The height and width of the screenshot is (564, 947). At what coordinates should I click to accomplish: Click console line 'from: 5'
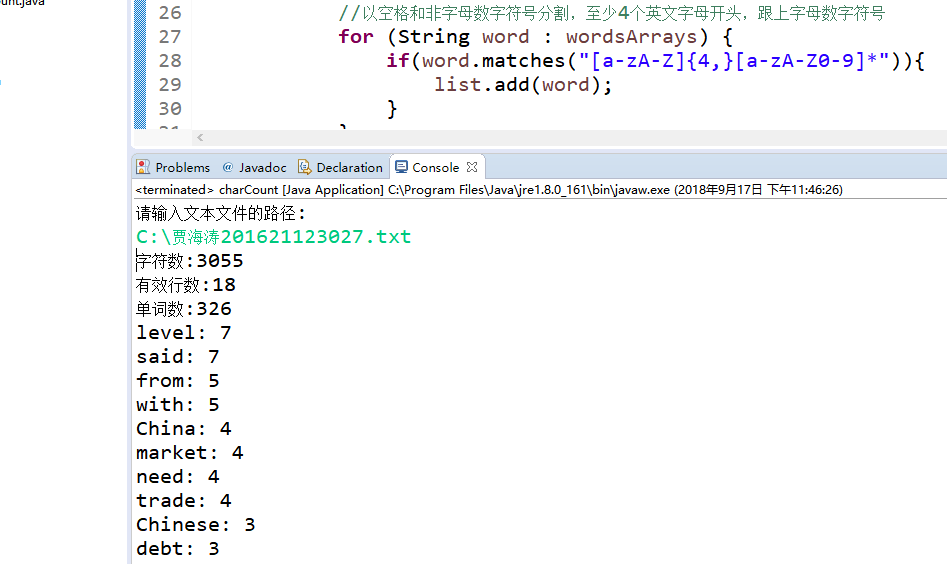pos(178,381)
